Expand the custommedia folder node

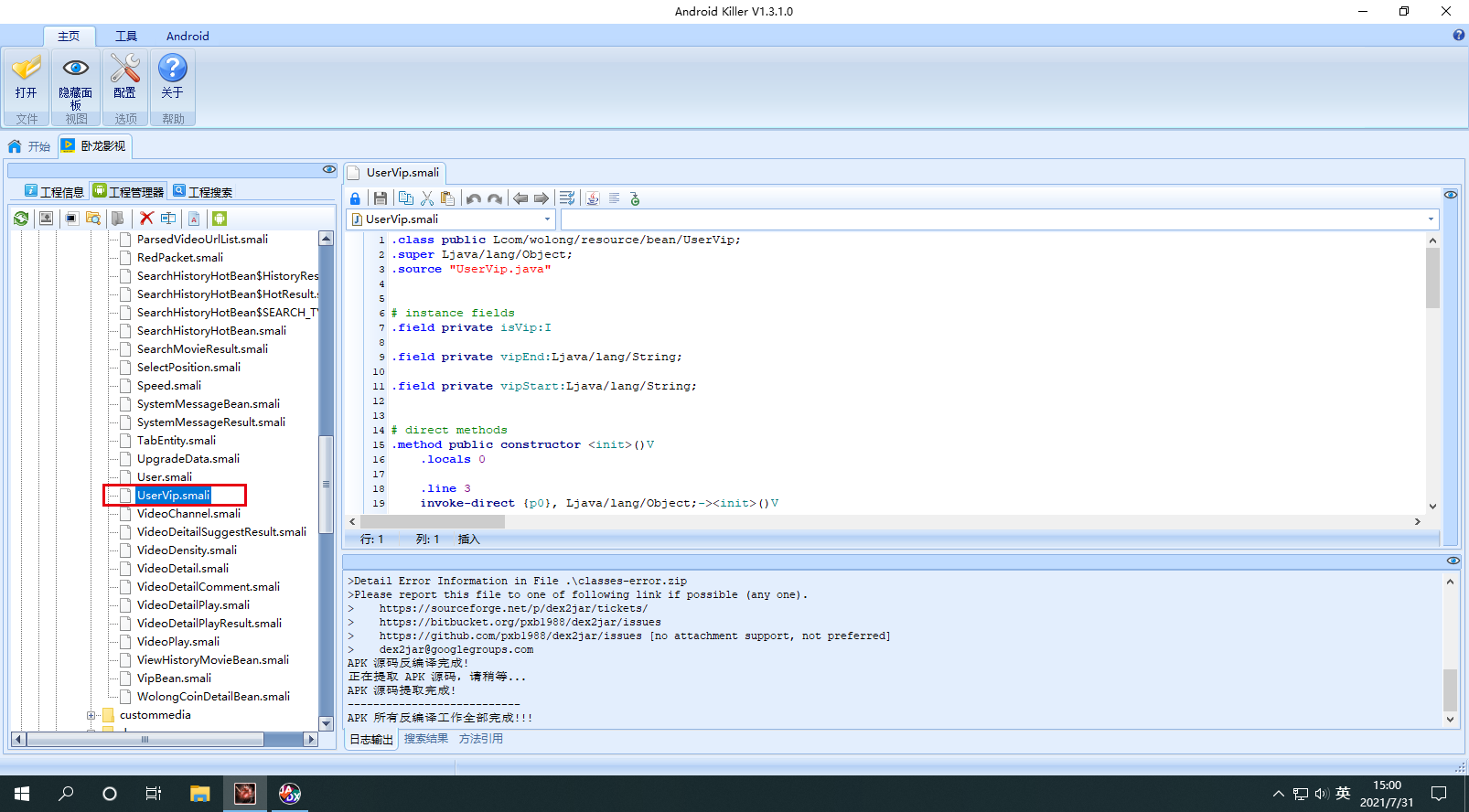(91, 715)
